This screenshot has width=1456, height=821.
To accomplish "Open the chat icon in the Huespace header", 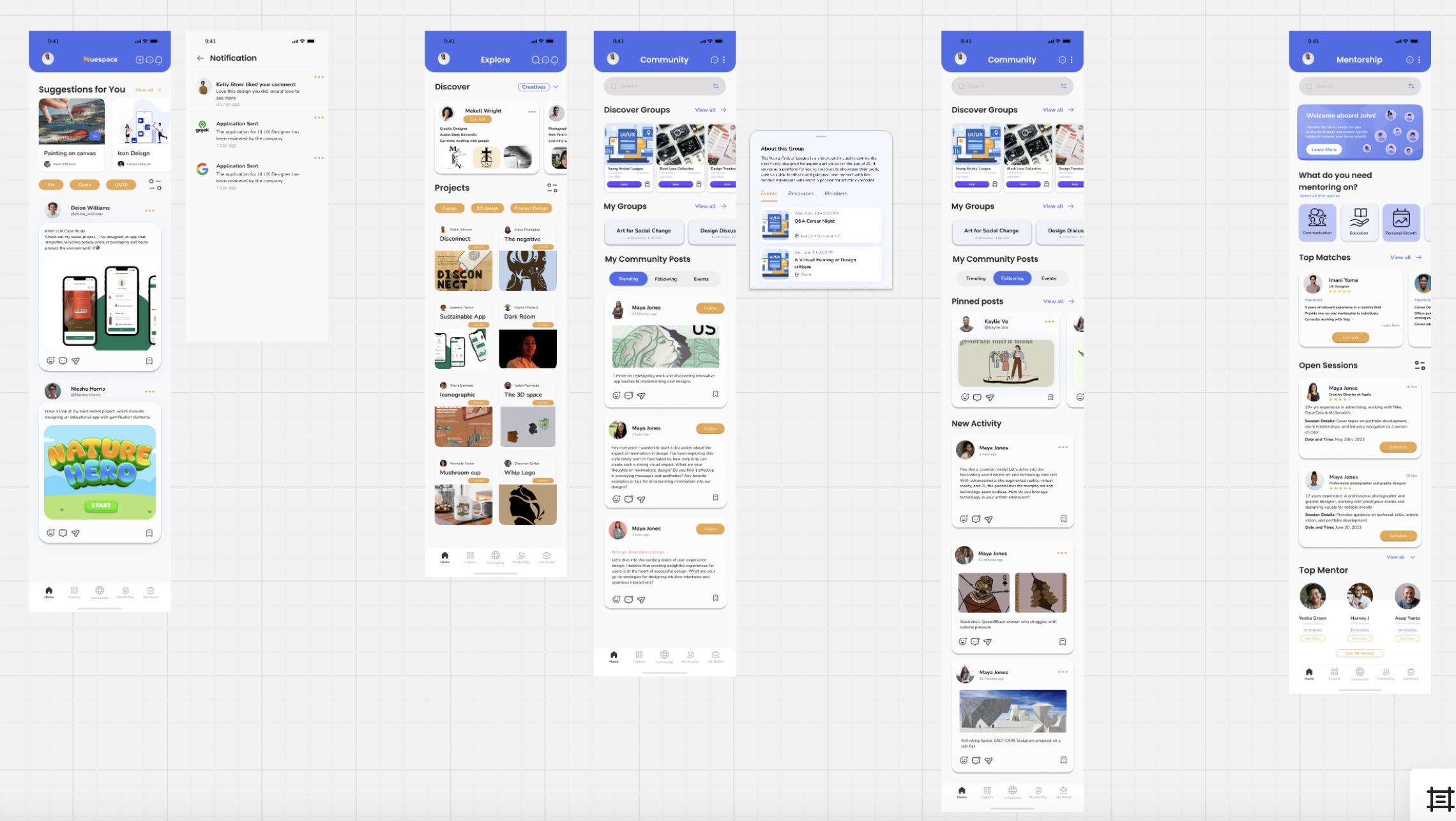I will pyautogui.click(x=149, y=59).
